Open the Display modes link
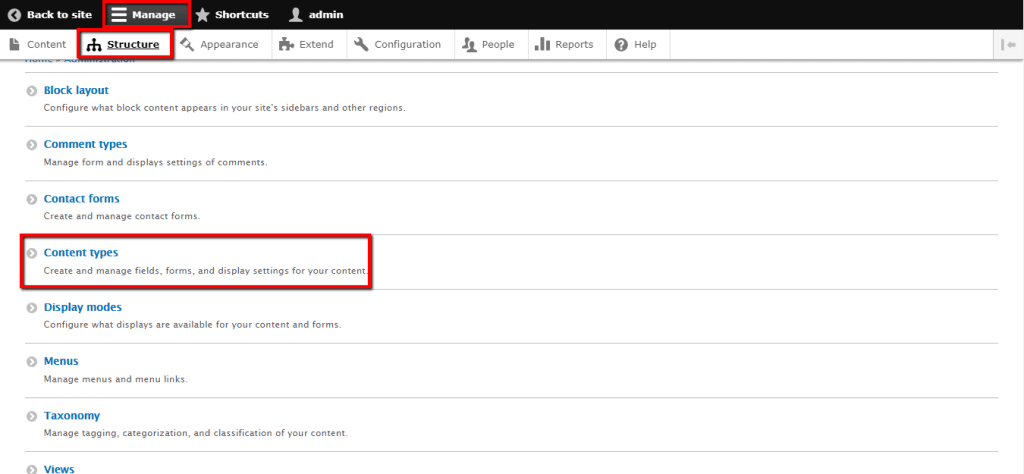1024x474 pixels. click(x=83, y=307)
